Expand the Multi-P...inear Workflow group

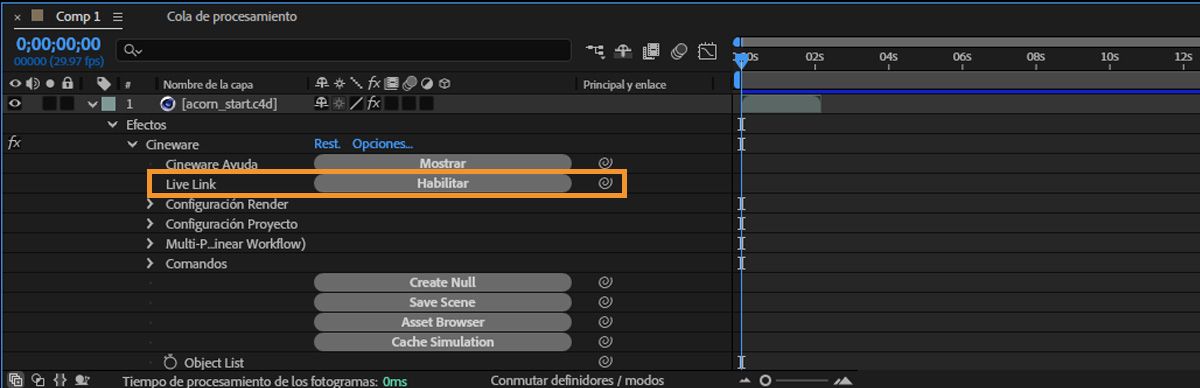pos(151,244)
